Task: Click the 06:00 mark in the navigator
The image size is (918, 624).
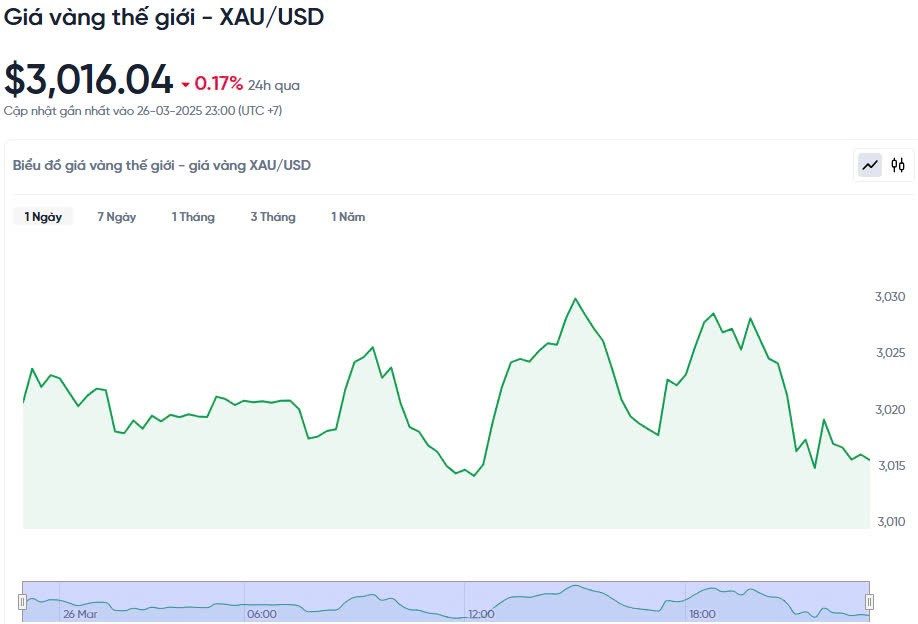Action: point(261,614)
